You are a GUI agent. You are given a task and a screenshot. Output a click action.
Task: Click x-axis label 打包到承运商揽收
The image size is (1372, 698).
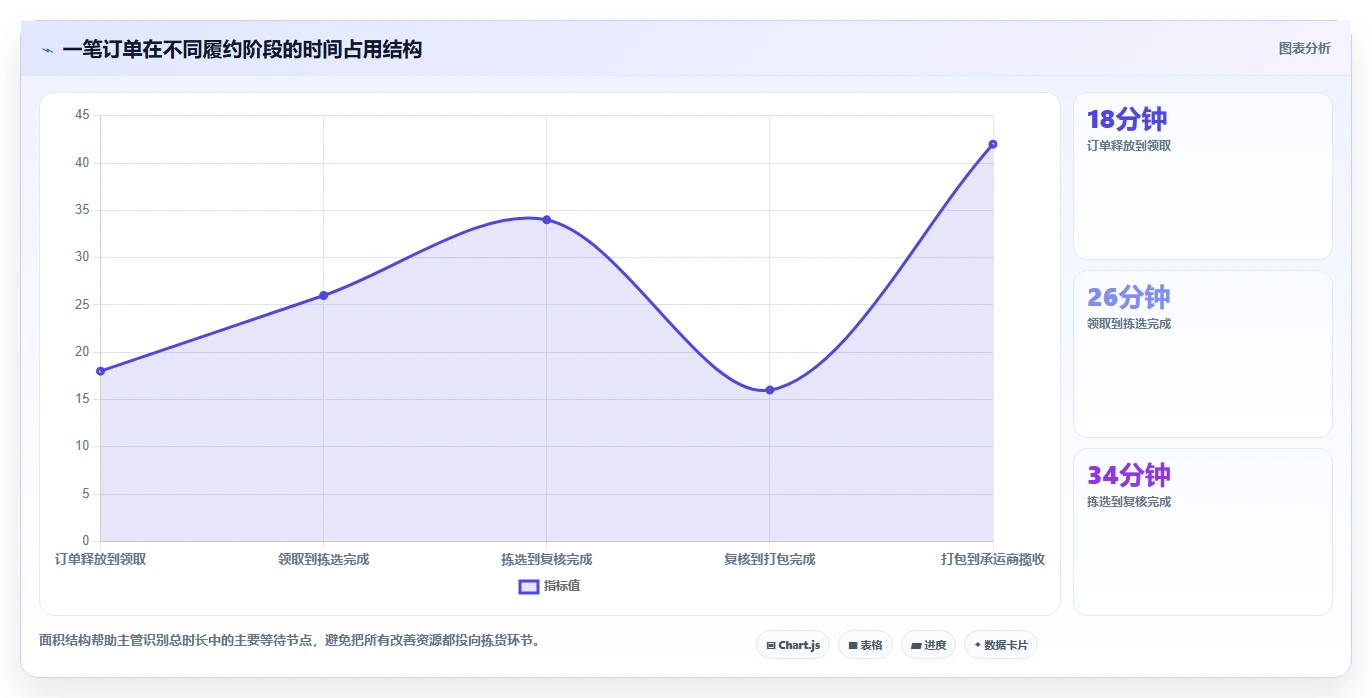pos(993,559)
